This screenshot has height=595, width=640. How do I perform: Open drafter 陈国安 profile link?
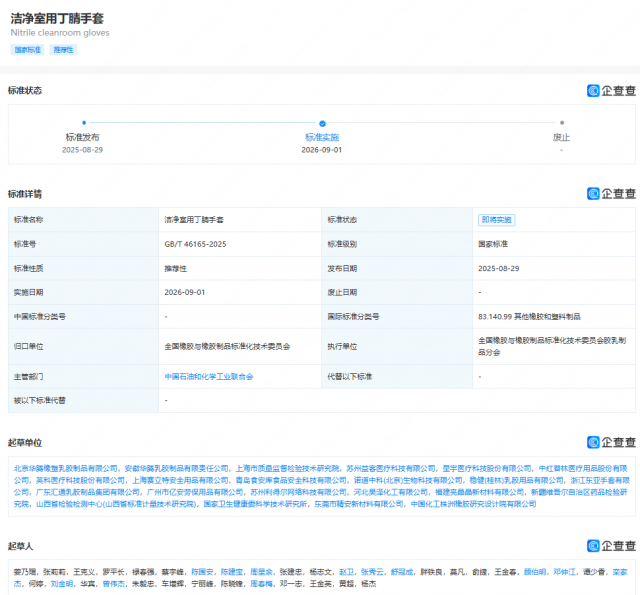[202, 572]
